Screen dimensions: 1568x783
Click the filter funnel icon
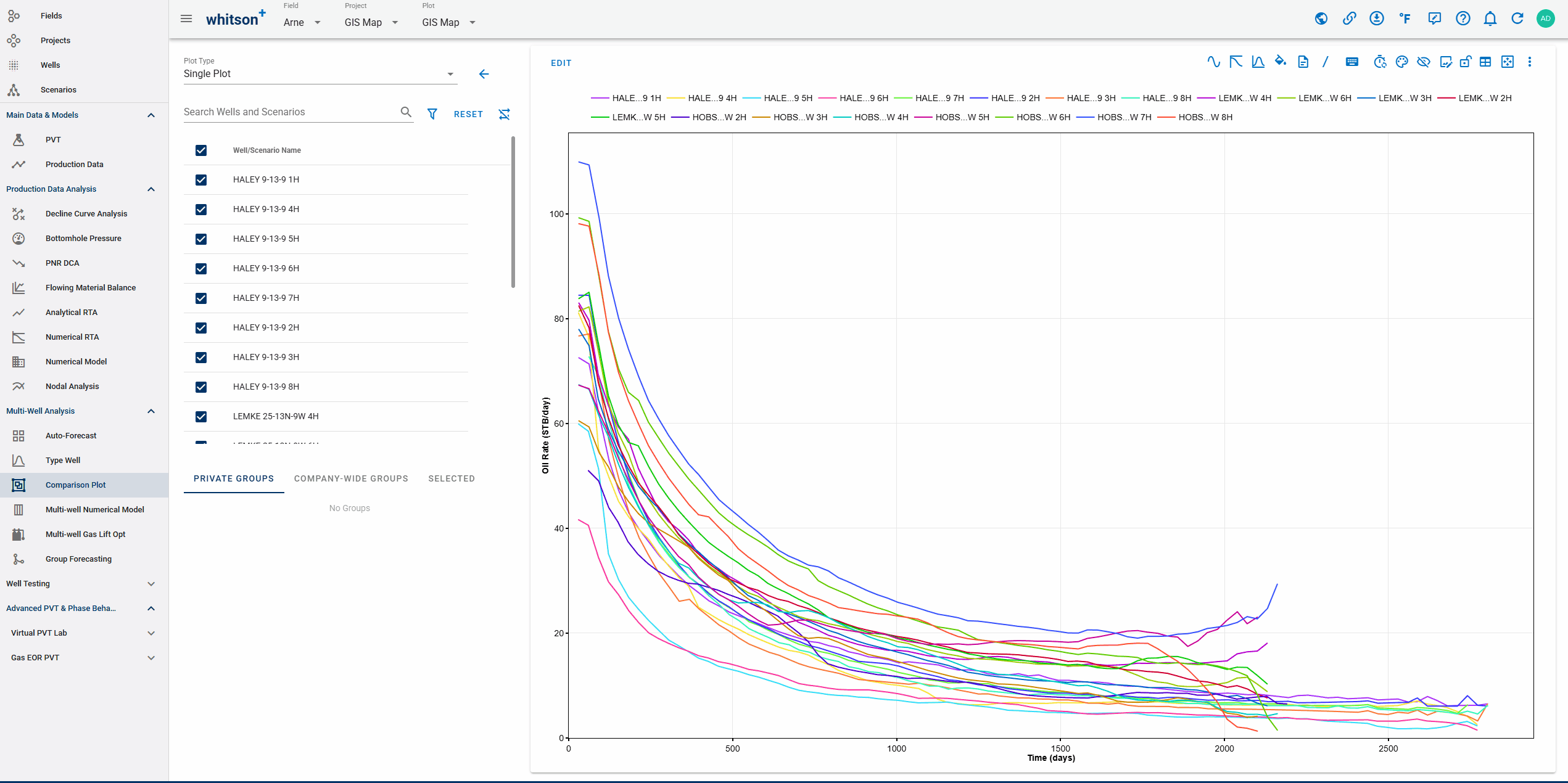432,114
